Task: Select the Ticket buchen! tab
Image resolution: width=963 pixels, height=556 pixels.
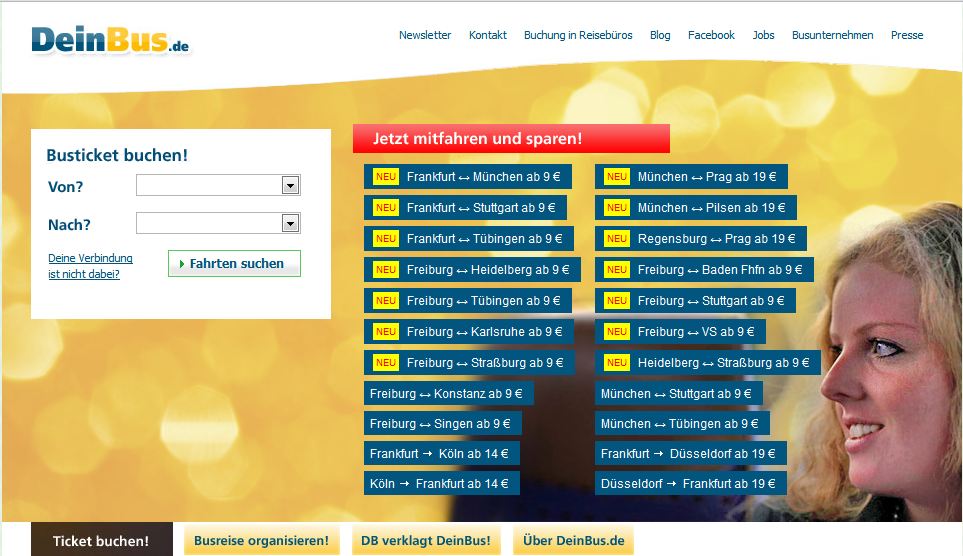Action: [101, 540]
